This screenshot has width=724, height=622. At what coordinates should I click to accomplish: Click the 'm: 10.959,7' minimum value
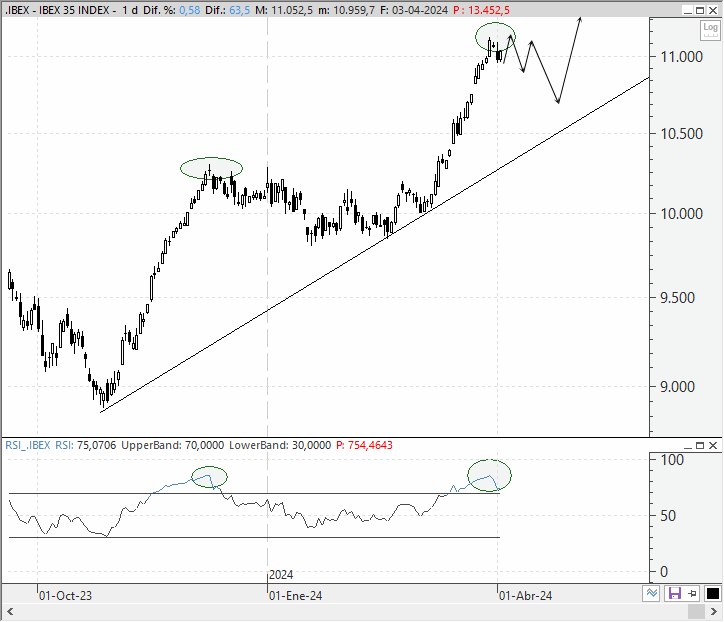point(346,10)
